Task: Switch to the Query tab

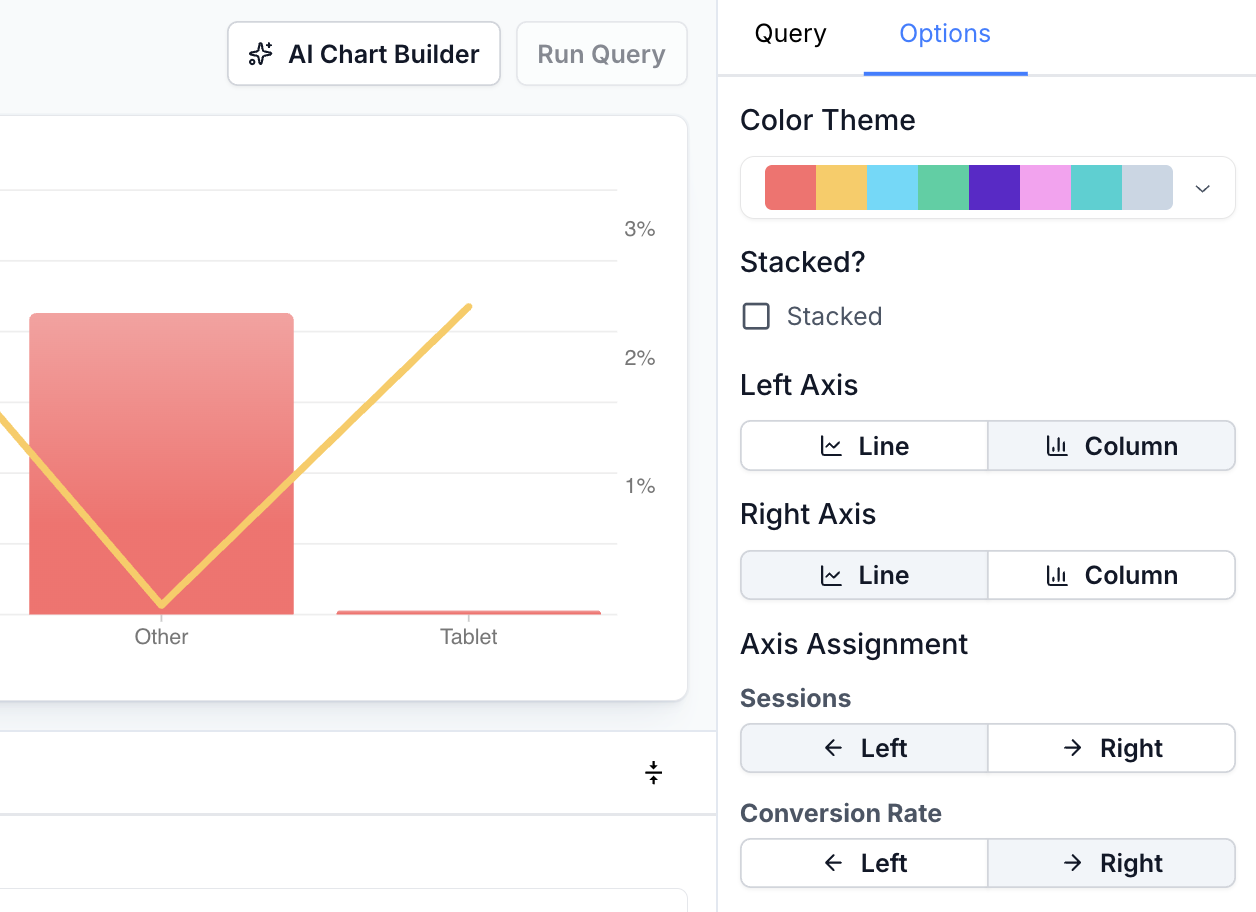Action: 790,34
